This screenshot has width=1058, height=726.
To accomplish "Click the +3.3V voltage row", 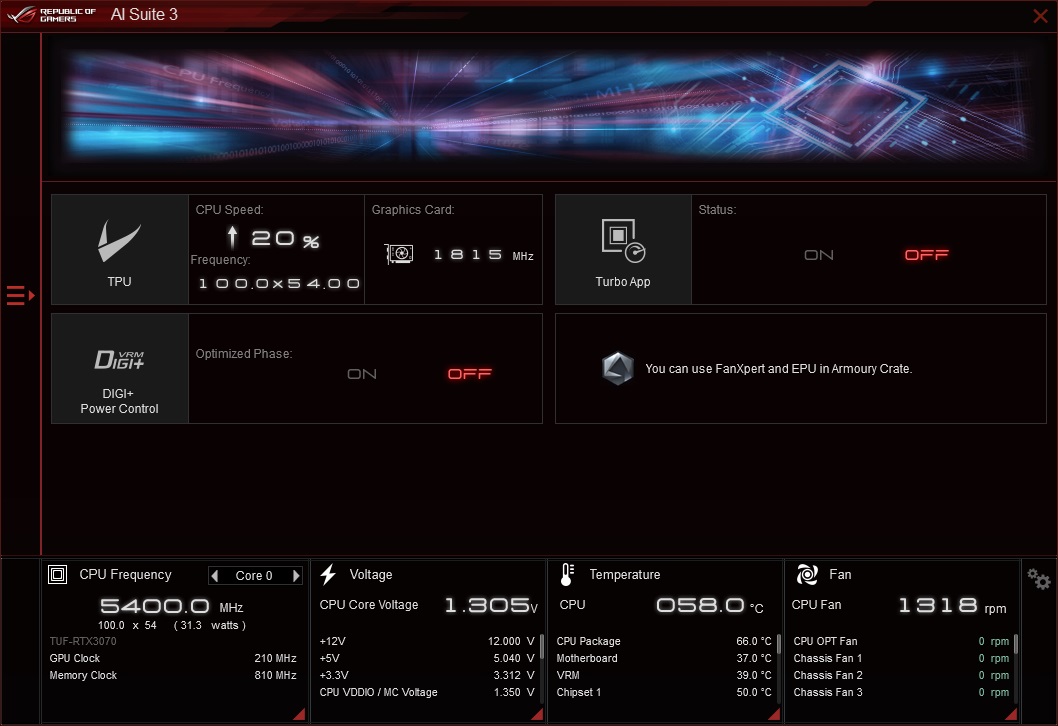I will [427, 675].
